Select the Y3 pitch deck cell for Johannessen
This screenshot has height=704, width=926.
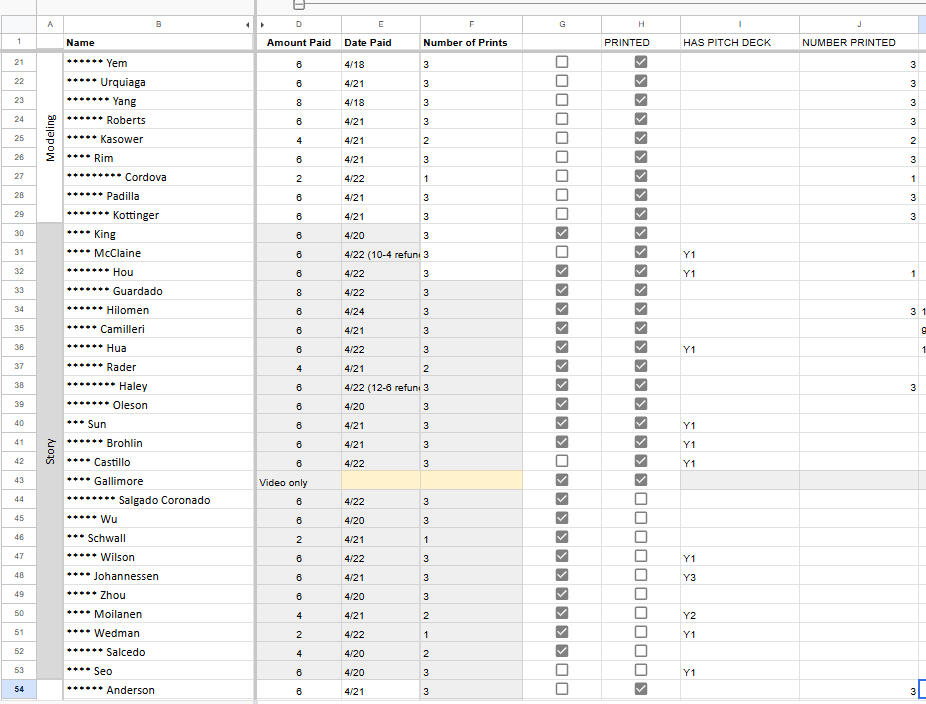740,576
